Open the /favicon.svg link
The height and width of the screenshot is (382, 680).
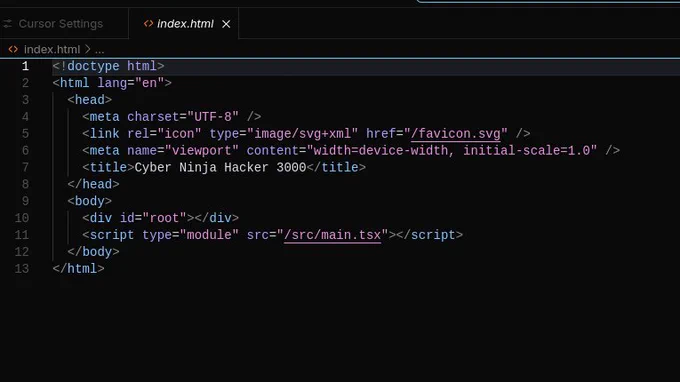point(455,134)
